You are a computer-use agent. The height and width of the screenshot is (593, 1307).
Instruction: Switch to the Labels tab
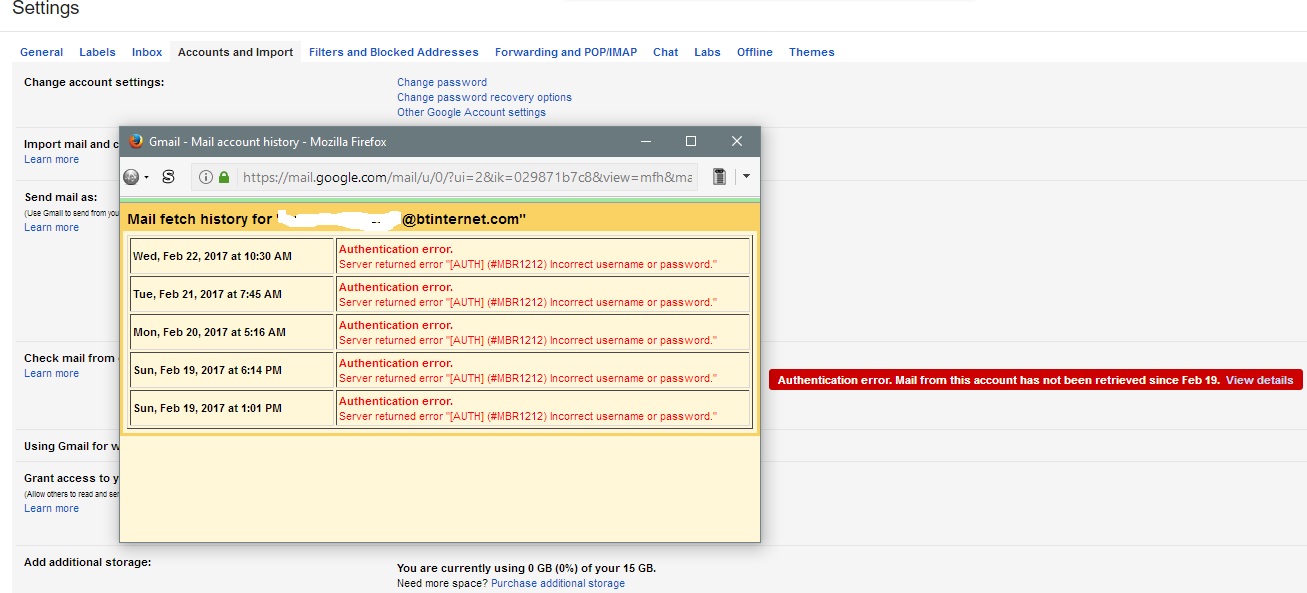pyautogui.click(x=97, y=52)
